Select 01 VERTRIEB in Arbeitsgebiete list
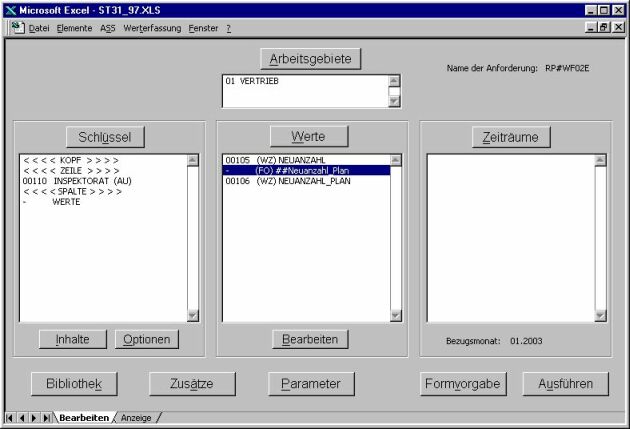This screenshot has width=630, height=429. coord(258,81)
